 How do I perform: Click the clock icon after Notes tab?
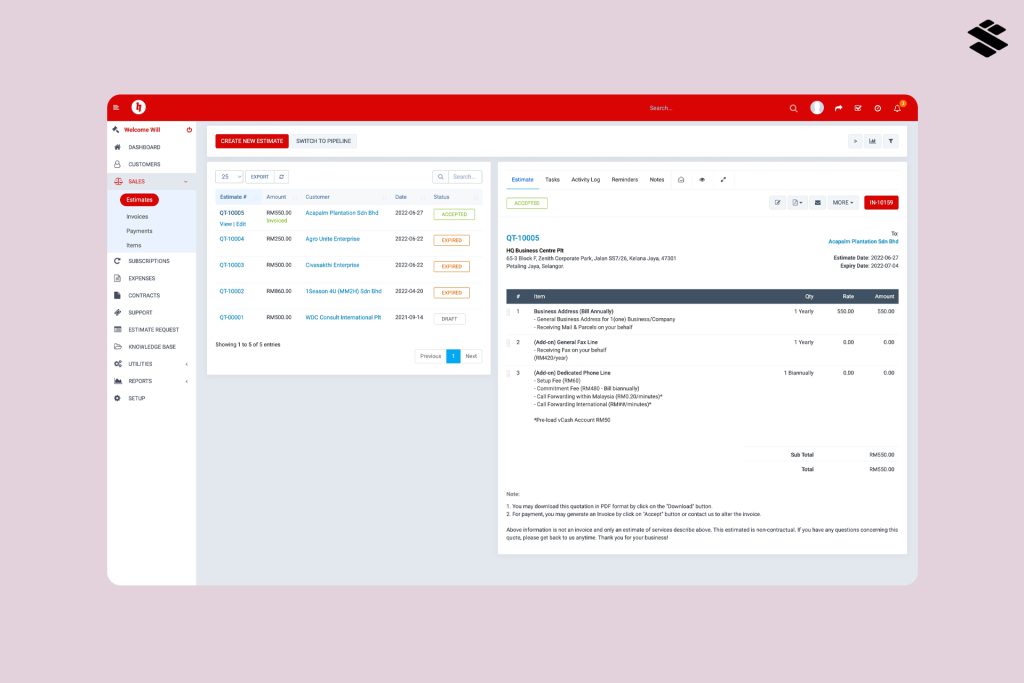681,180
